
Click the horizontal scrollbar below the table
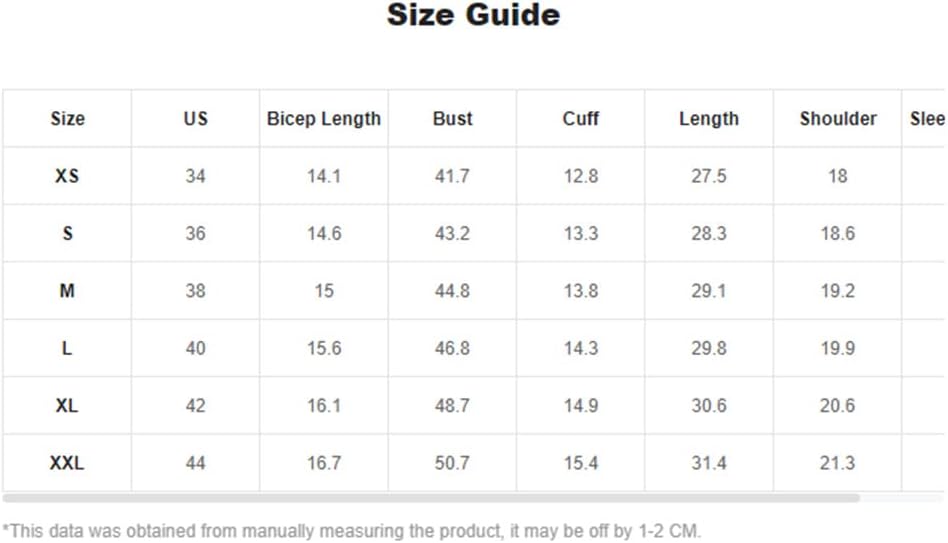click(431, 498)
